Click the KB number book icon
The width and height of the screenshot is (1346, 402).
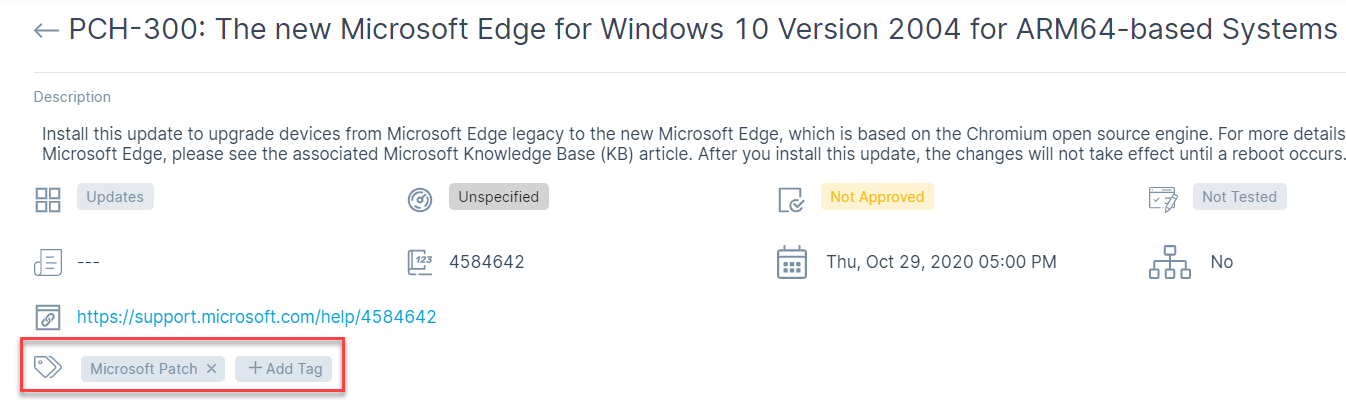[420, 263]
